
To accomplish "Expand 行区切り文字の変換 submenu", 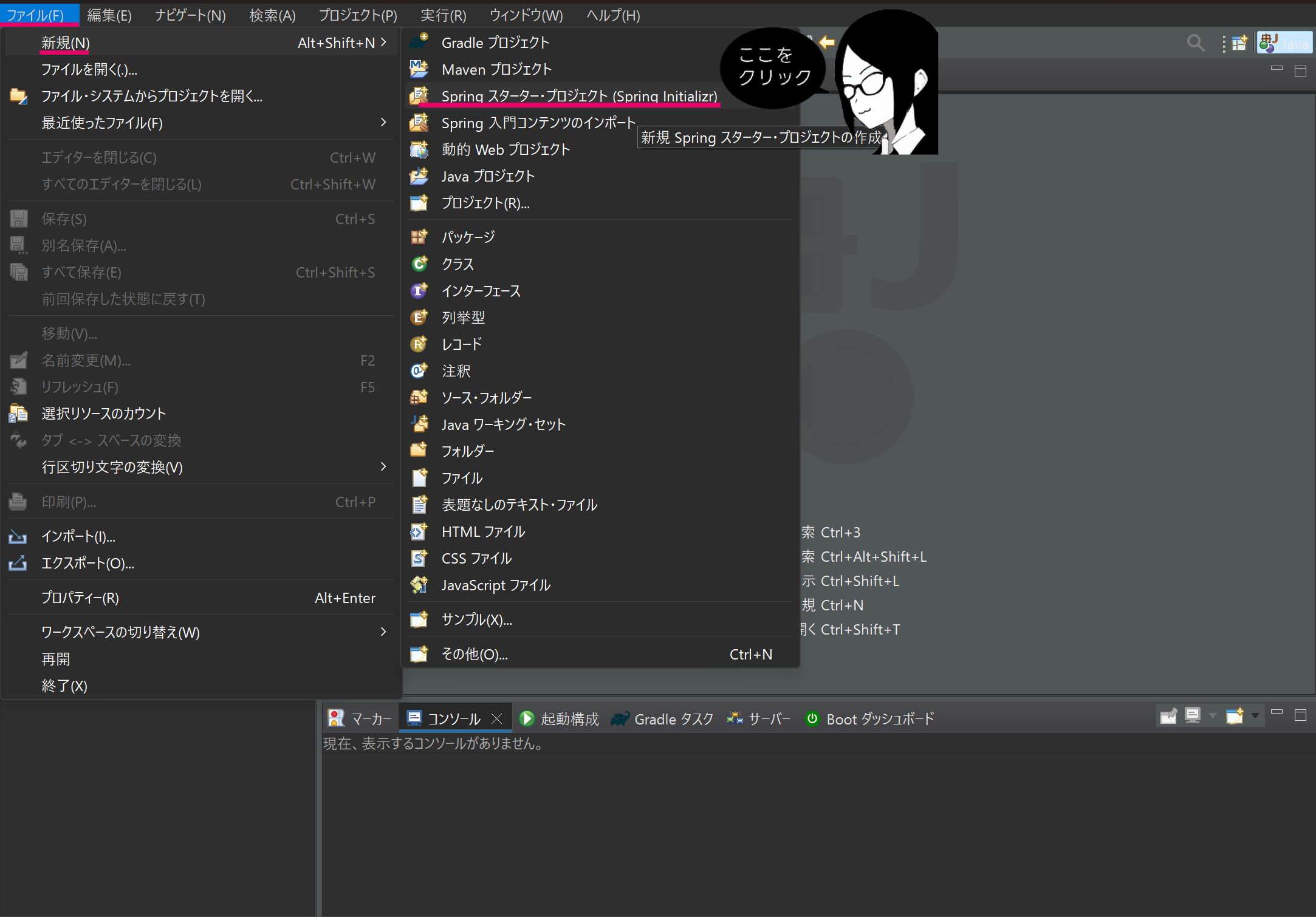I will point(383,466).
